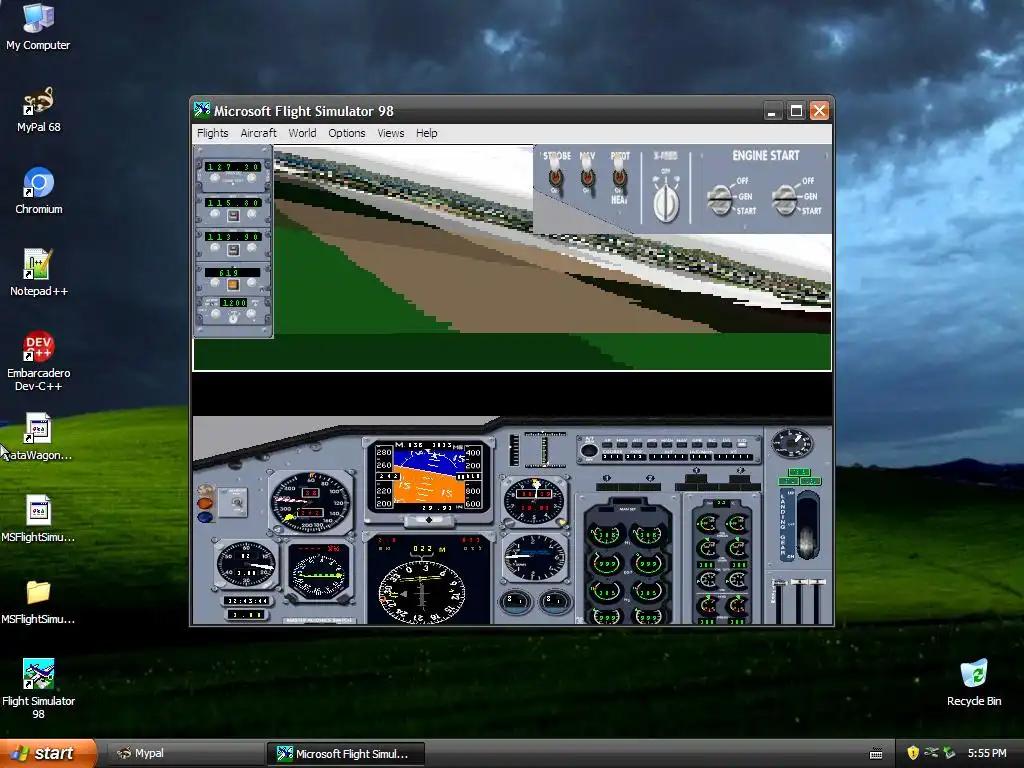Click the attitude indicator primary flight display
Viewport: 1024px width, 768px height.
428,478
